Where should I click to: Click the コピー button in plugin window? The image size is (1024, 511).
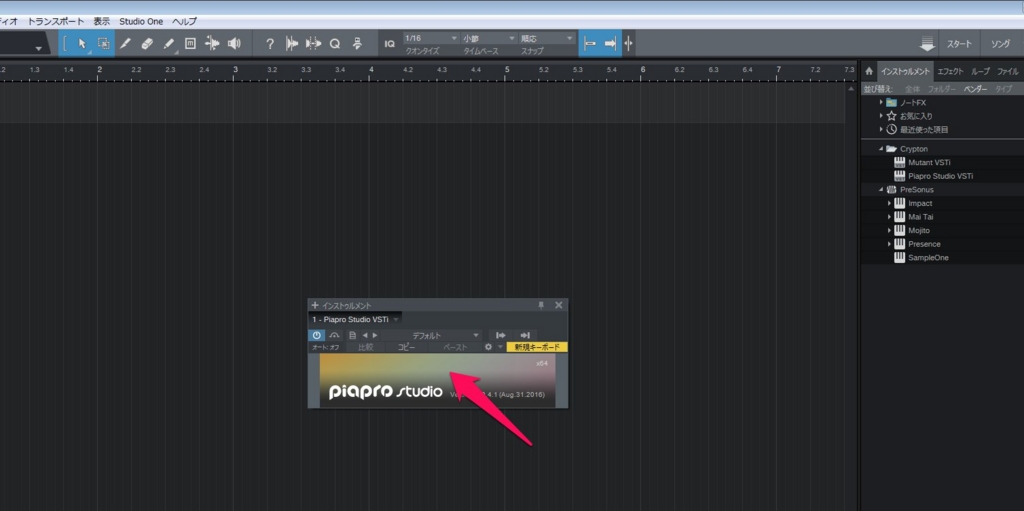(x=406, y=348)
